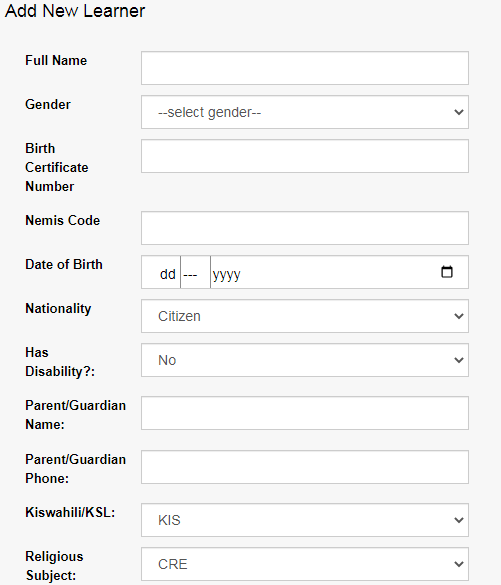Click the Parent/Guardian Name field
The height and width of the screenshot is (585, 501).
coord(305,413)
